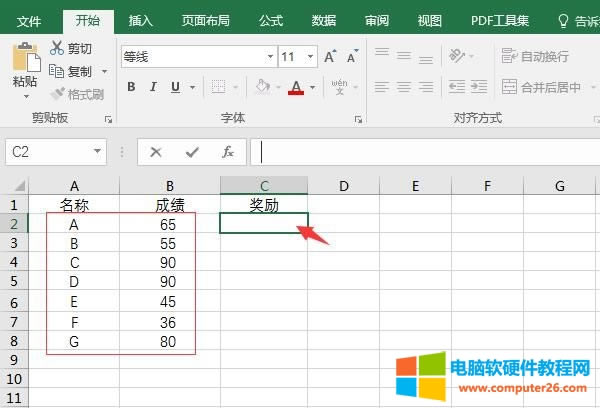
Task: Toggle bold formatting
Action: point(131,88)
